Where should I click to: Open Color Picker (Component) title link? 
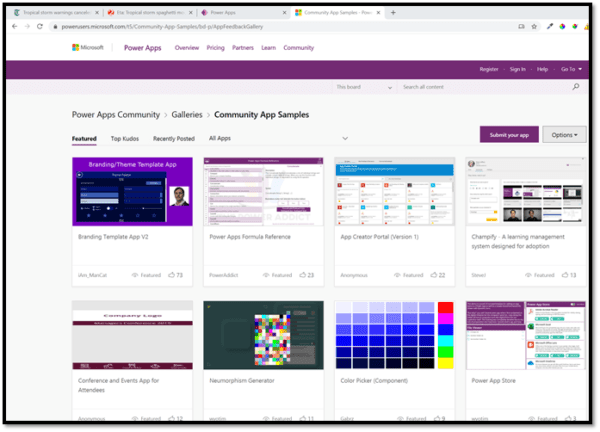[374, 381]
